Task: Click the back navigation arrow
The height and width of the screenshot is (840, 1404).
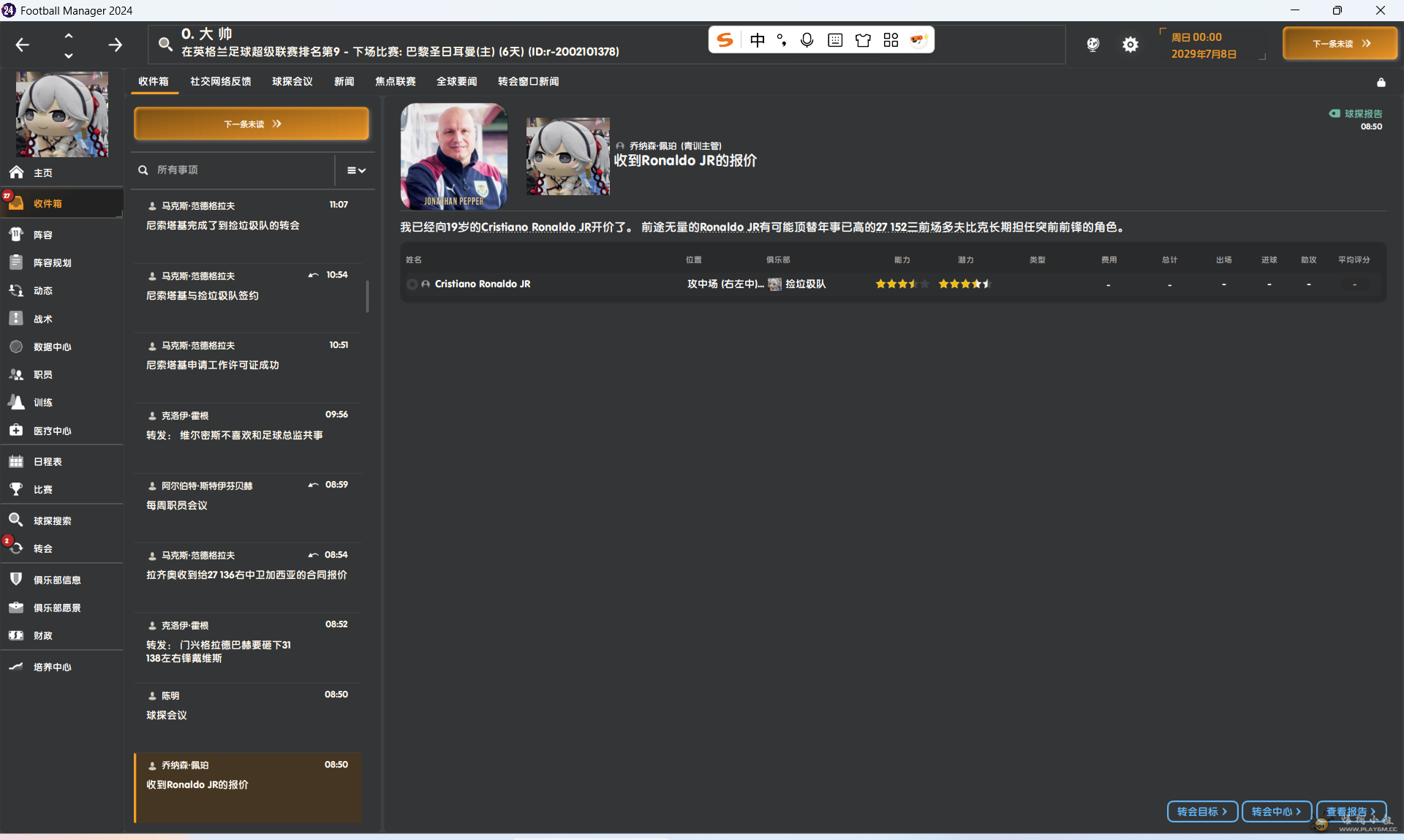Action: point(23,45)
